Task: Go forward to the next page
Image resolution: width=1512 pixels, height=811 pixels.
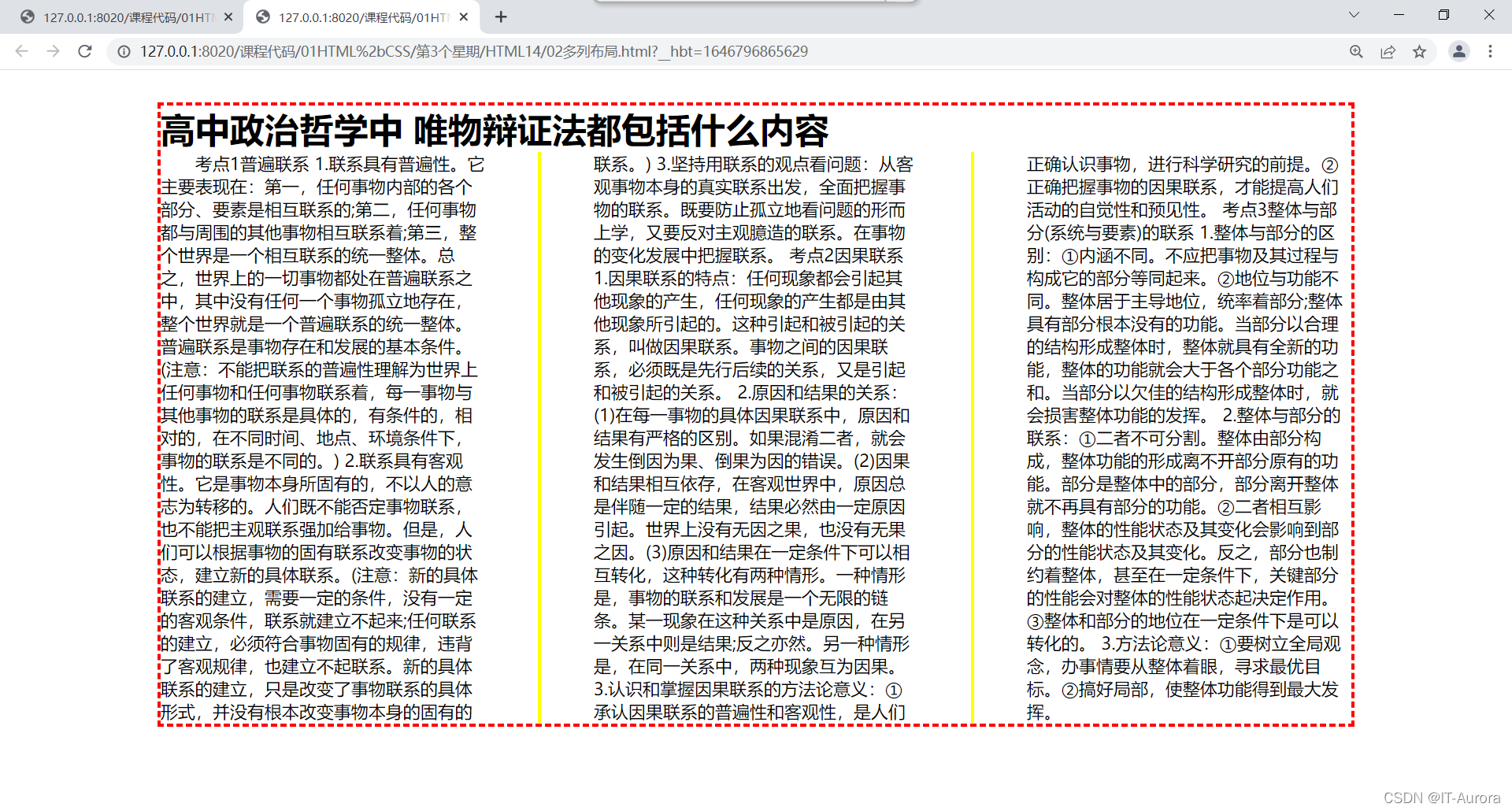Action: coord(53,51)
